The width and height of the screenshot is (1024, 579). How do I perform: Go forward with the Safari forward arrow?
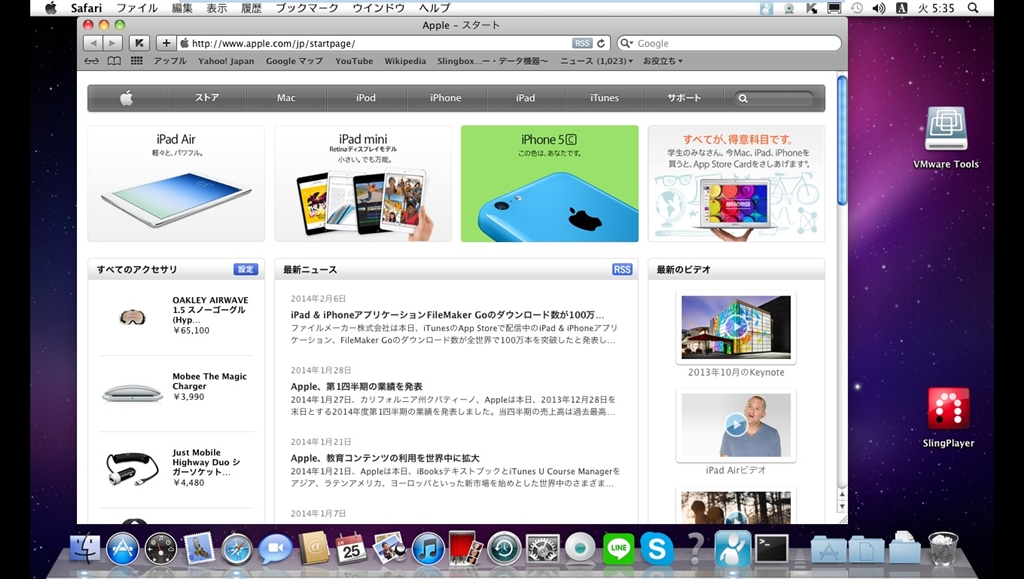point(113,43)
